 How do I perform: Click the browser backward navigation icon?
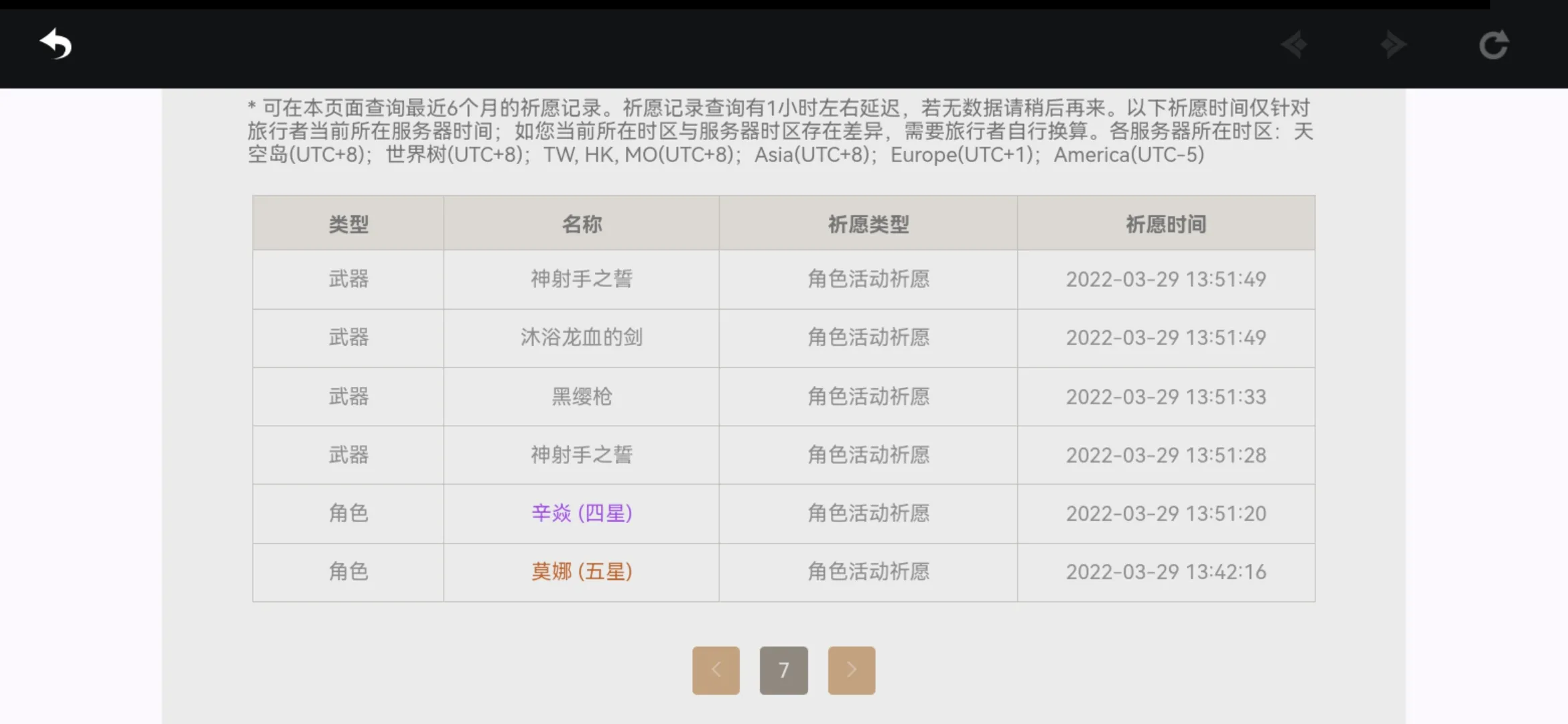tap(1295, 45)
